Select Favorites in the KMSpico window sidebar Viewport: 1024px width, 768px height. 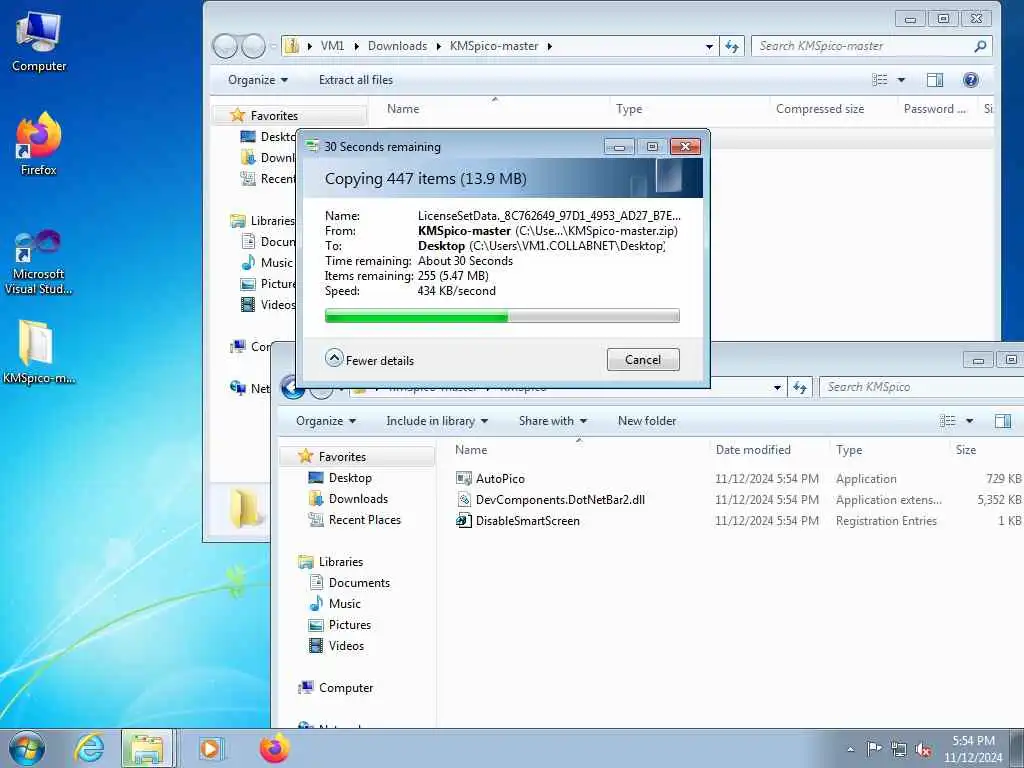coord(342,456)
